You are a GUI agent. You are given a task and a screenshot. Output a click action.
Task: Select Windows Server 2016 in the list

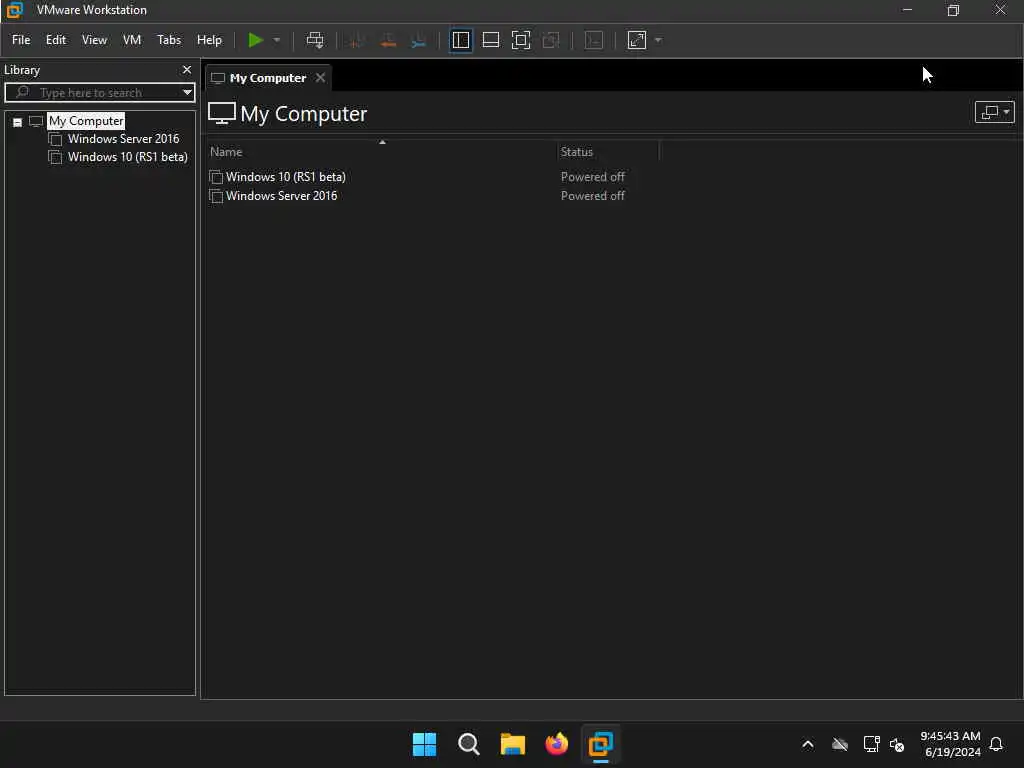(281, 195)
